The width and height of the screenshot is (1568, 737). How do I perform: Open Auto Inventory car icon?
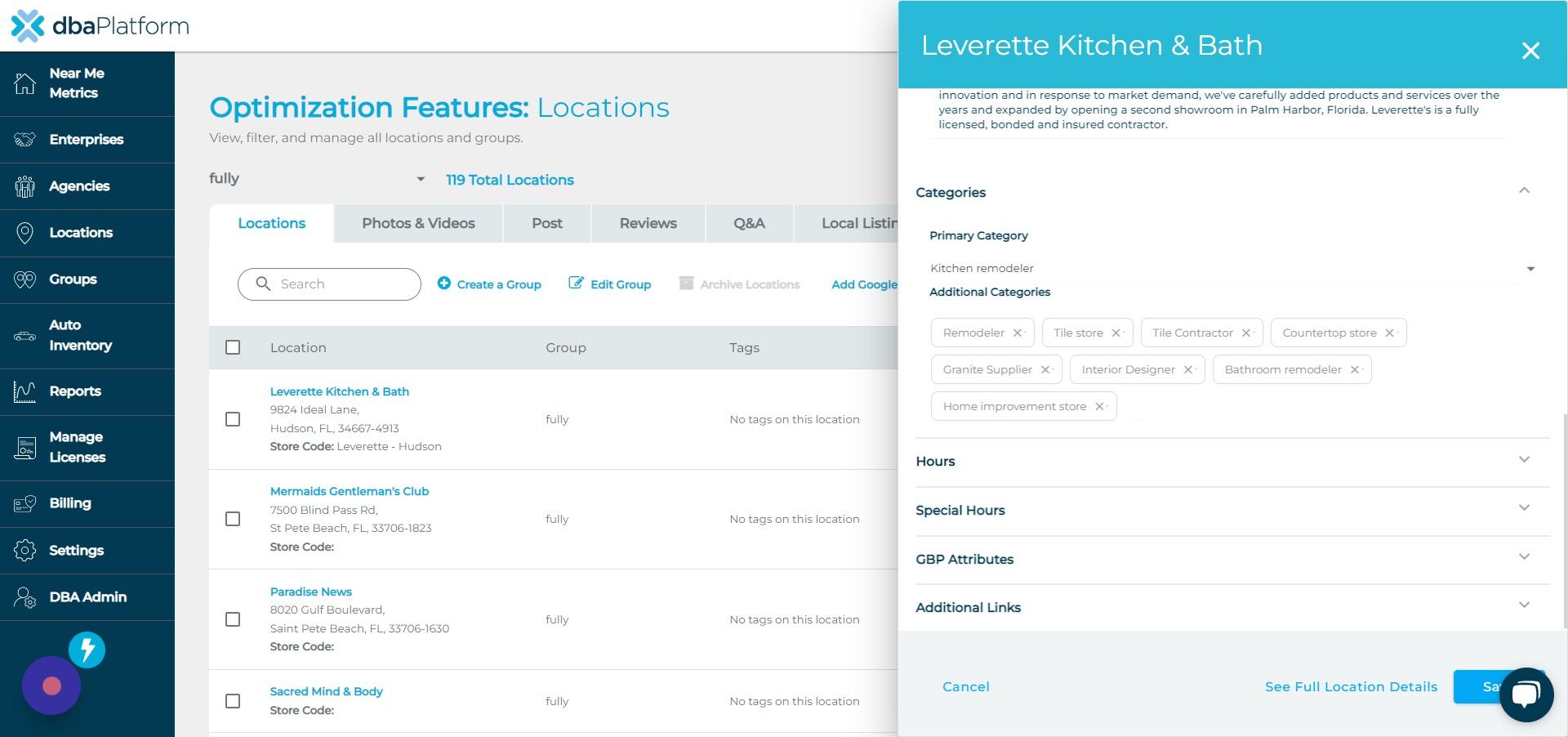point(25,336)
